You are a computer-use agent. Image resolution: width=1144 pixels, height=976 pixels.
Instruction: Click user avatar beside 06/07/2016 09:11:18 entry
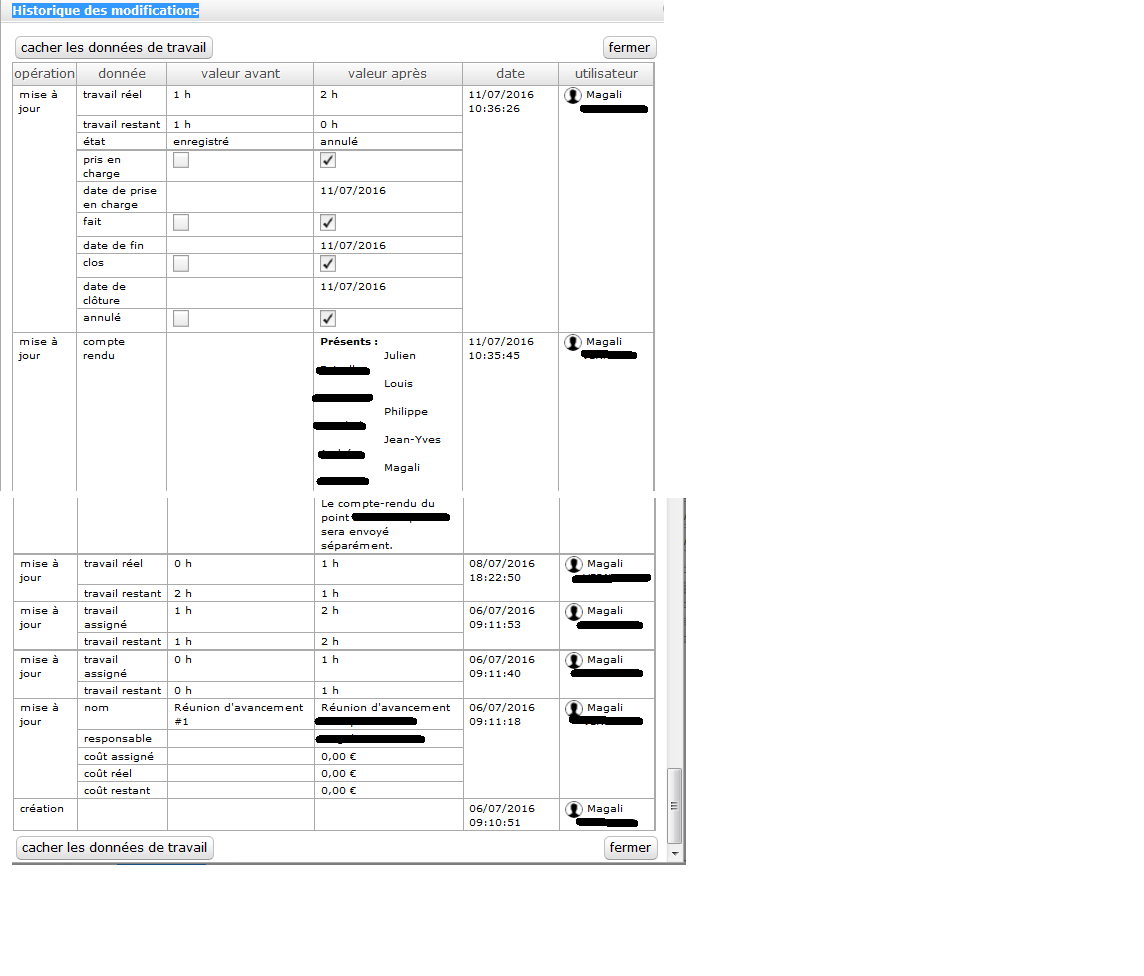(574, 708)
